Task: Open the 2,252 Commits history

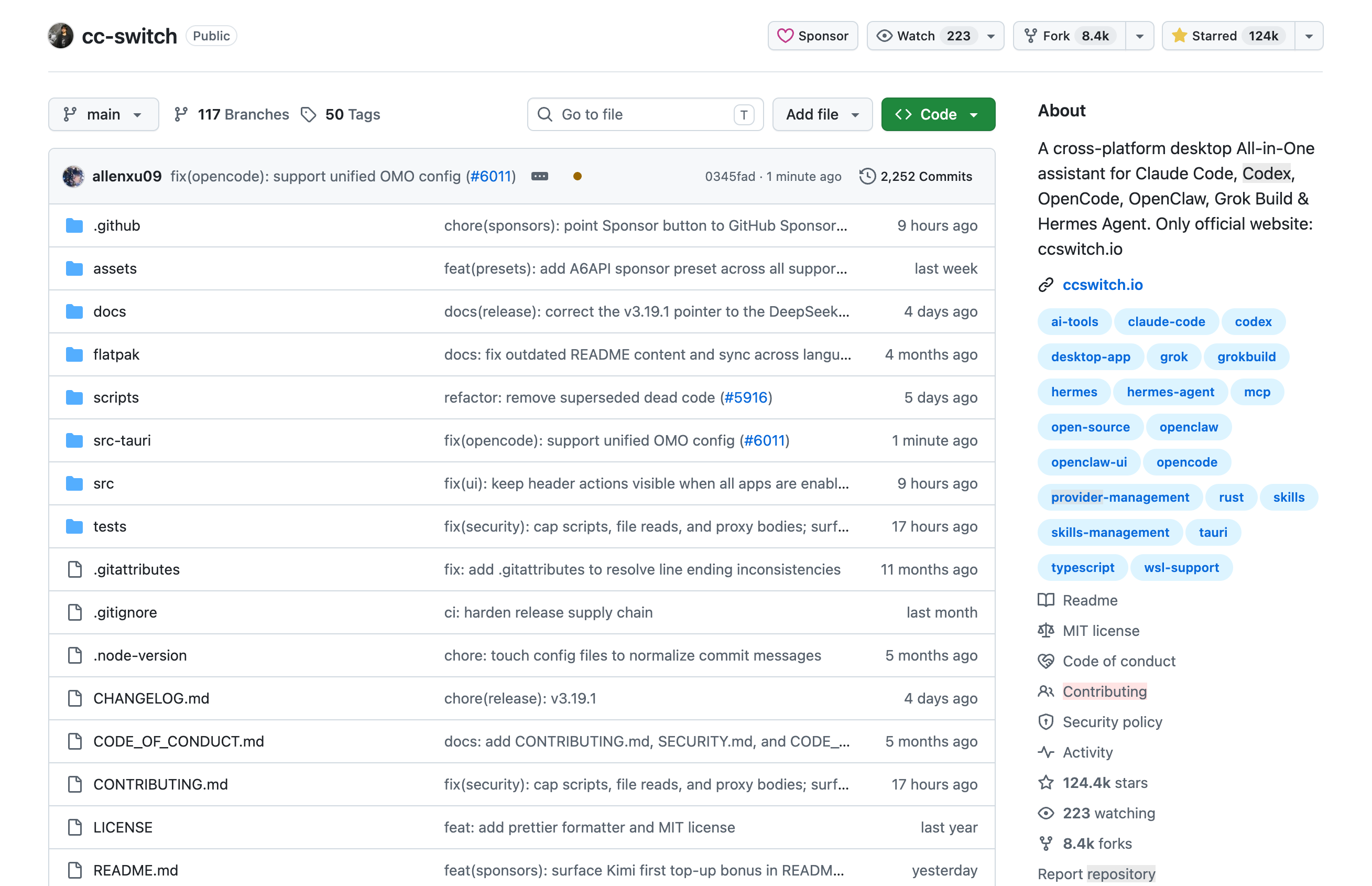Action: [x=916, y=176]
